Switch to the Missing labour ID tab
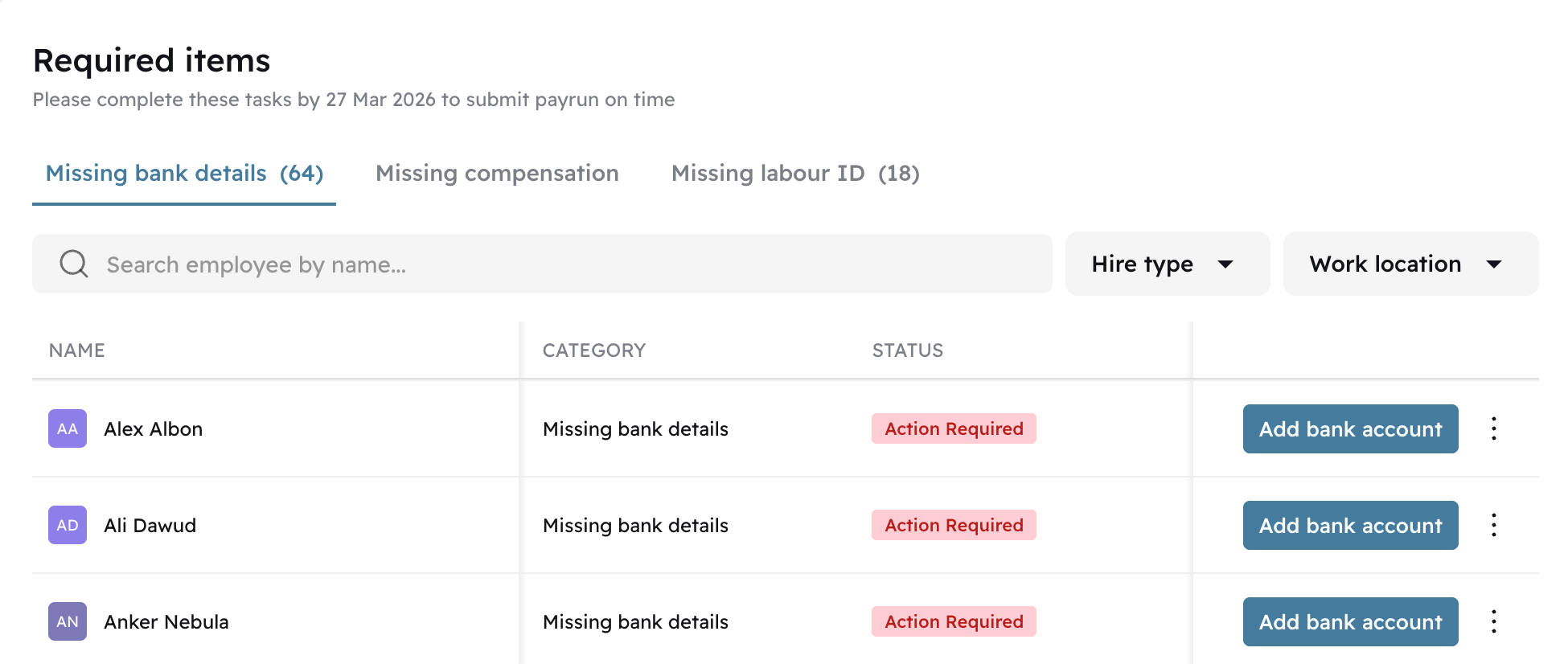1568x664 pixels. point(795,173)
